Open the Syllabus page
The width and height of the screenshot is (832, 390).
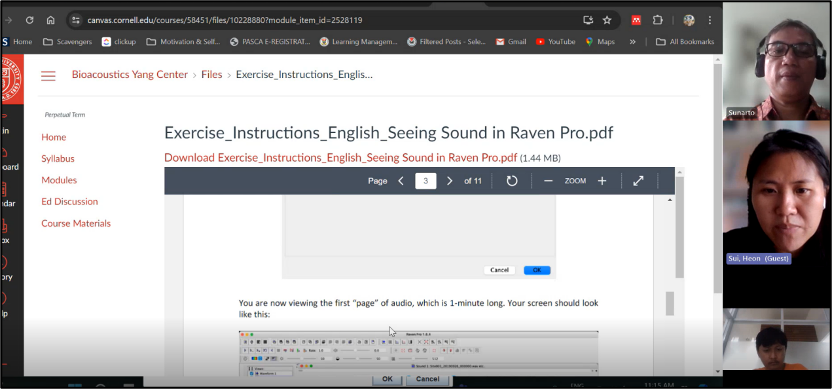58,159
